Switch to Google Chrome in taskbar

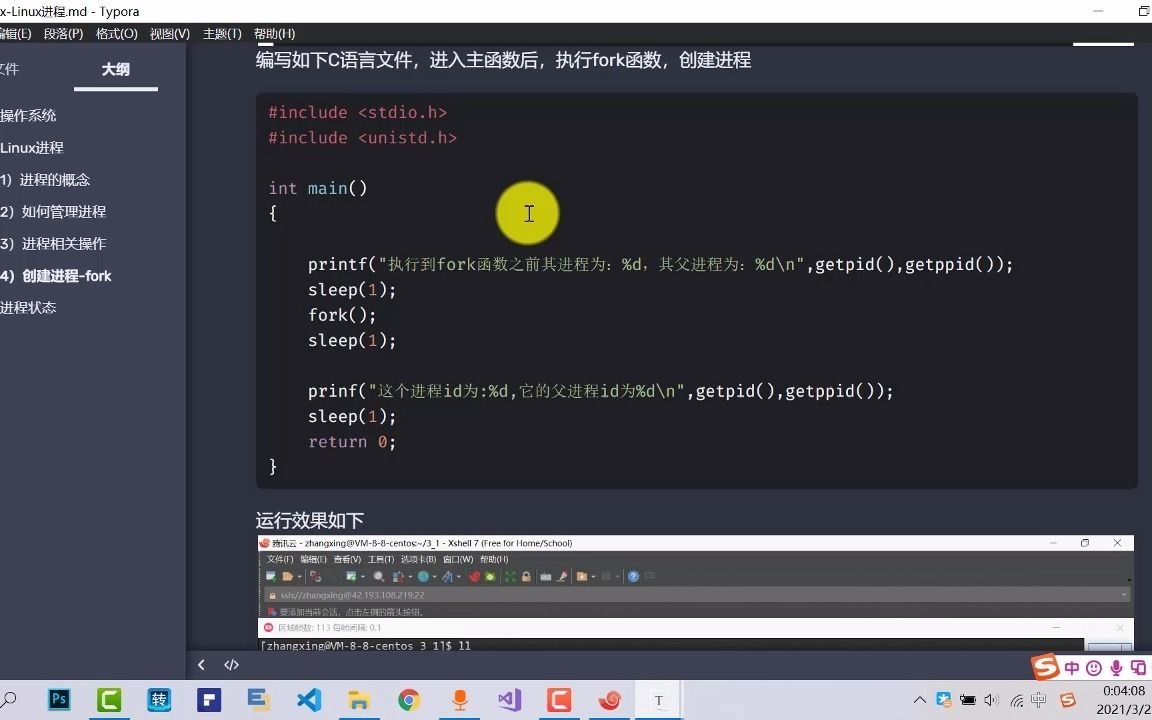point(409,699)
